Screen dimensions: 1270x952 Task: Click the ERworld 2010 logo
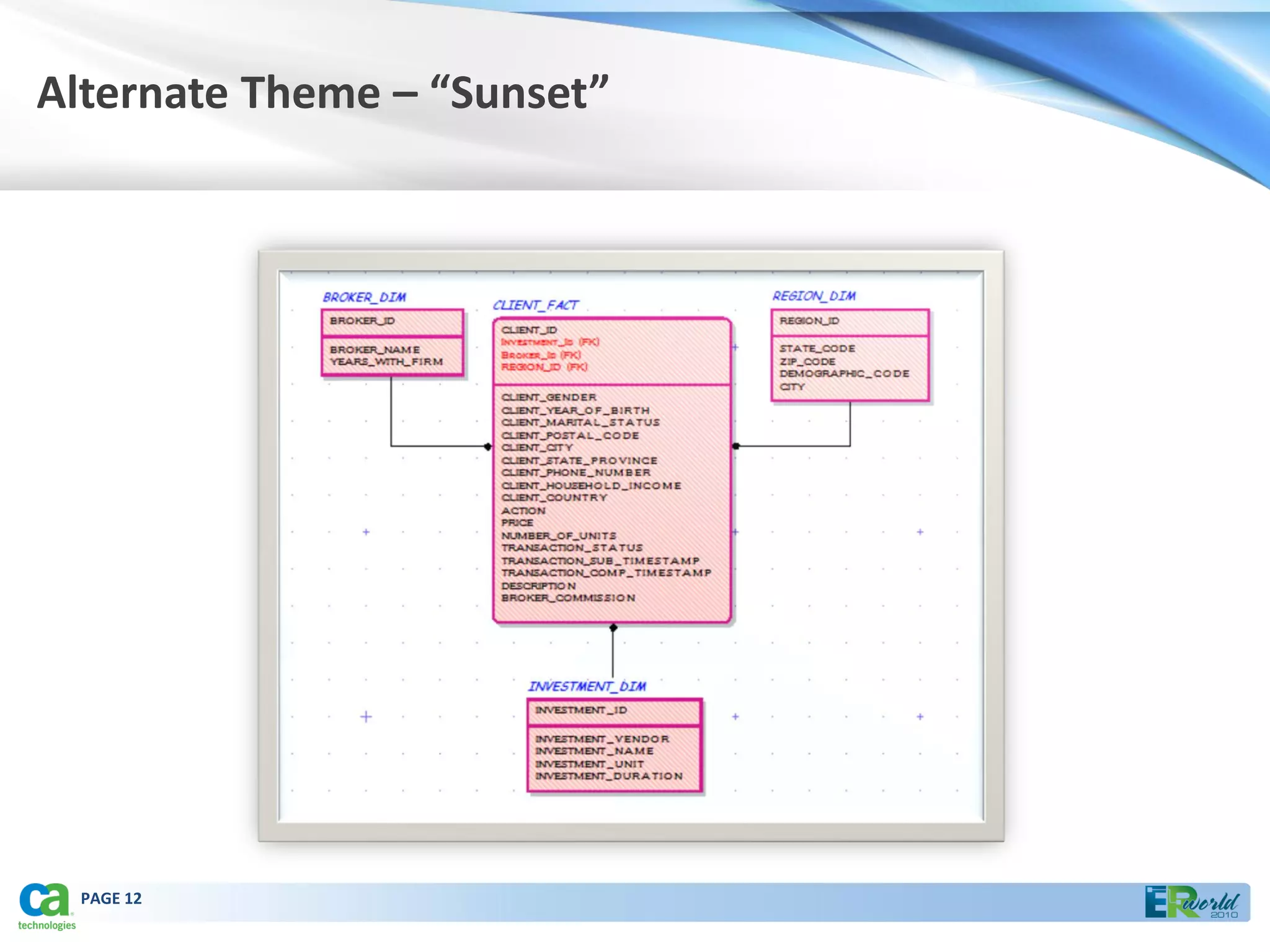1191,902
